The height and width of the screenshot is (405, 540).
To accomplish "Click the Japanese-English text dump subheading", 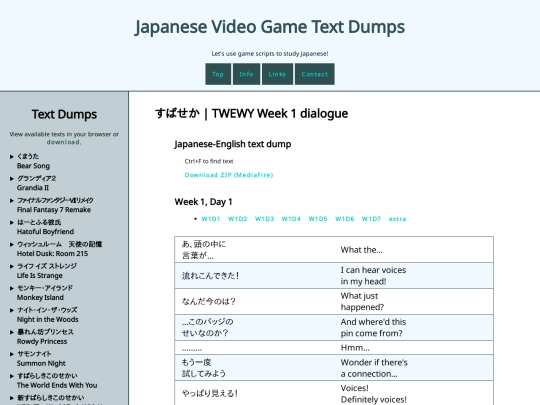I will tap(233, 144).
